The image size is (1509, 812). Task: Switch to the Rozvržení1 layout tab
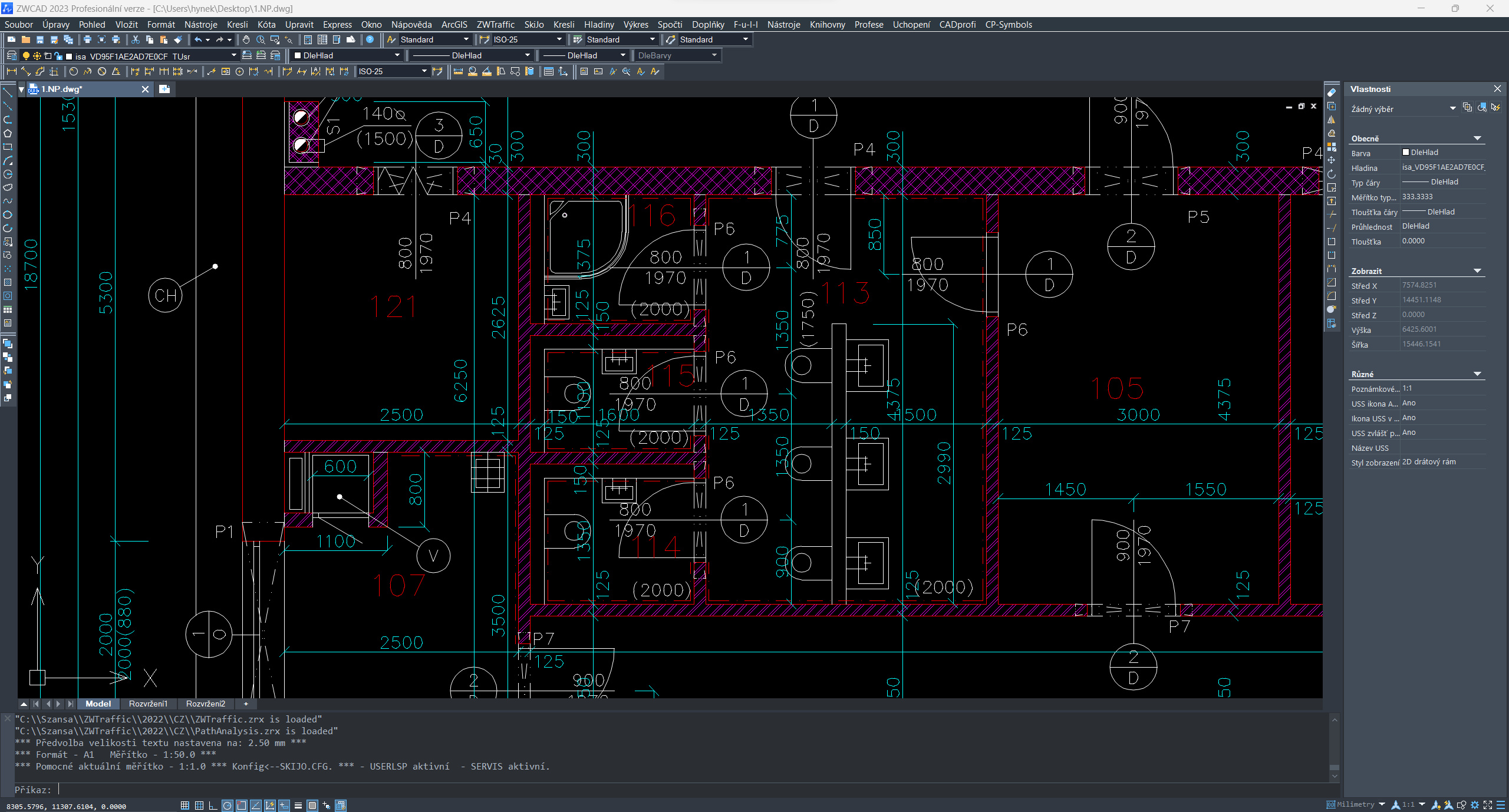148,704
